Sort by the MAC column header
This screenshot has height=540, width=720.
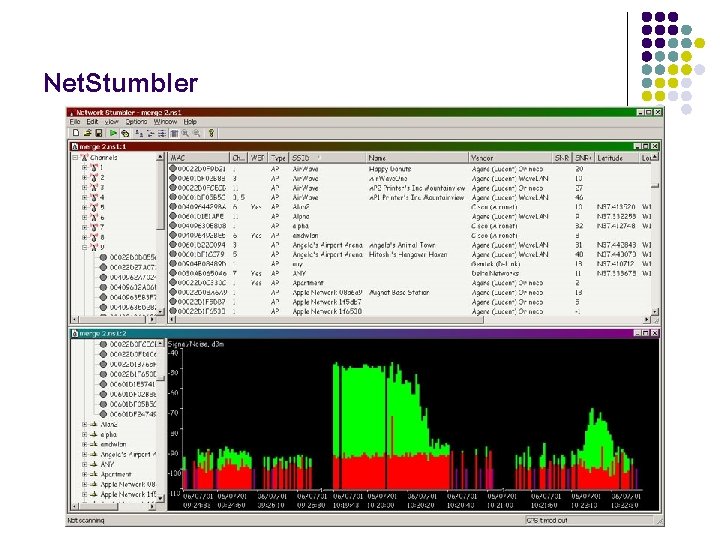pyautogui.click(x=198, y=158)
